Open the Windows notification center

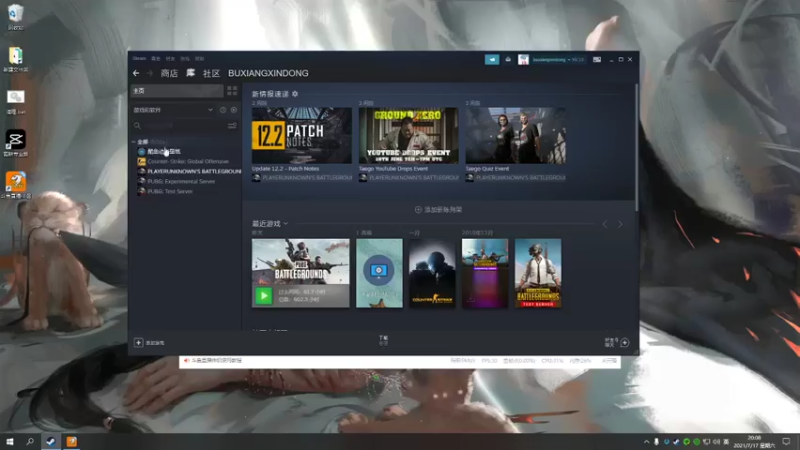point(786,442)
